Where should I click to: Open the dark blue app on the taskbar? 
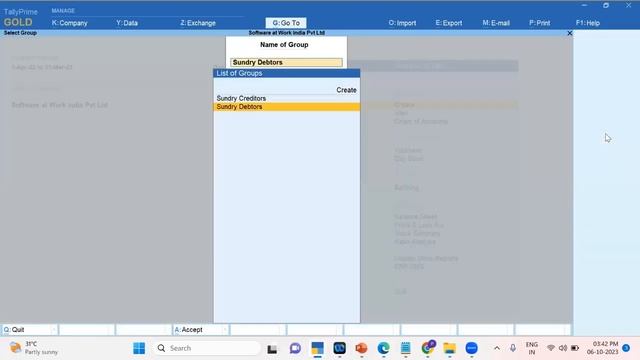339,348
